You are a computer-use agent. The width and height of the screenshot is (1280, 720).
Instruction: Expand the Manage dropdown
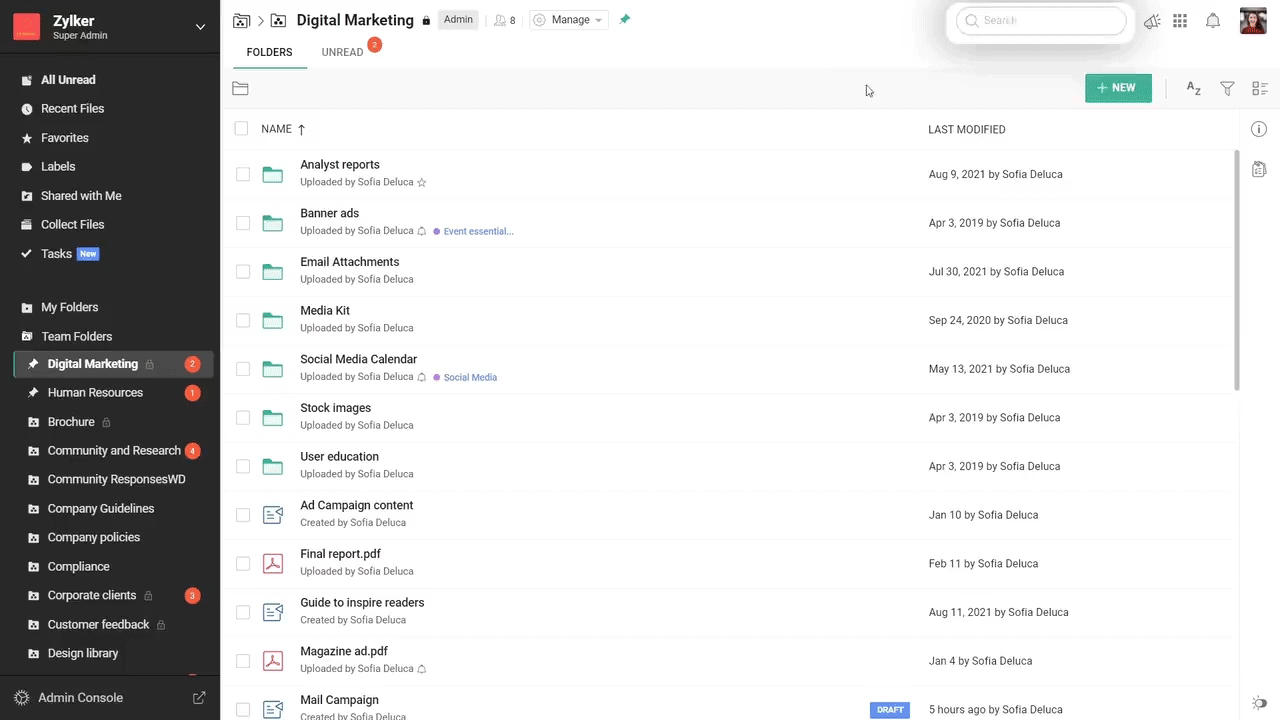pyautogui.click(x=569, y=20)
